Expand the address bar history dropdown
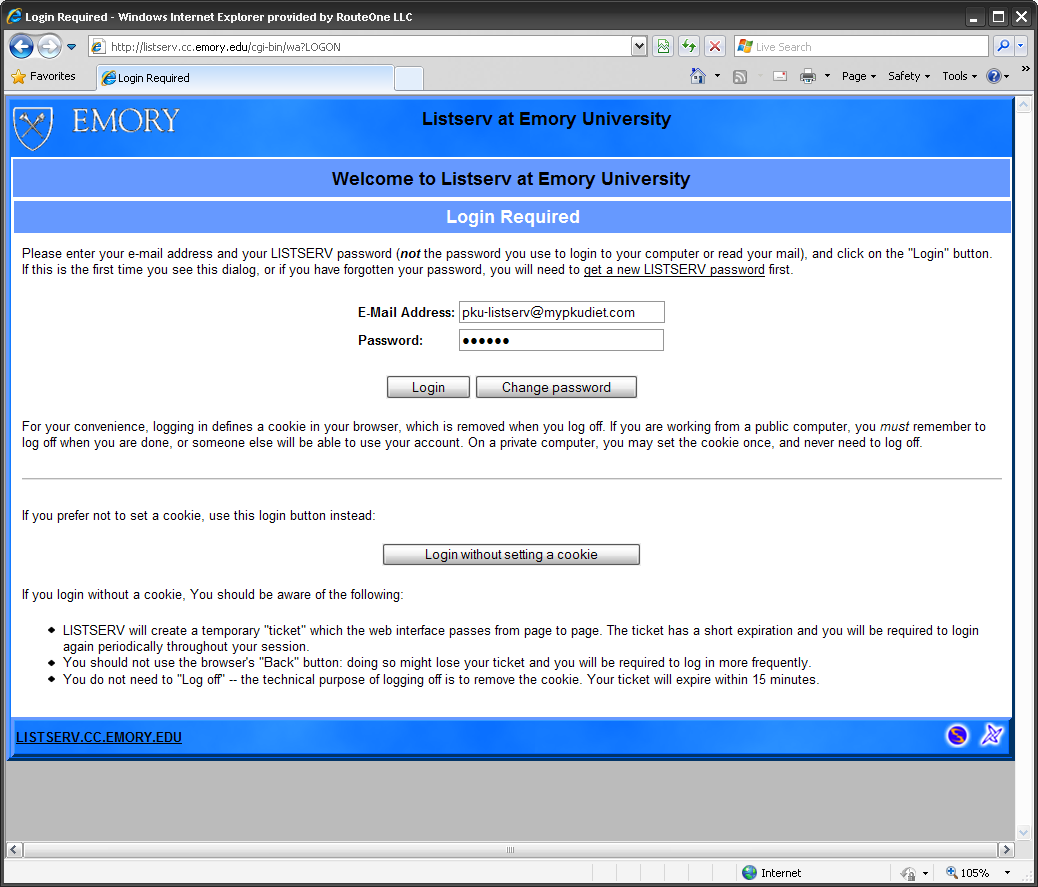This screenshot has height=887, width=1038. (639, 46)
